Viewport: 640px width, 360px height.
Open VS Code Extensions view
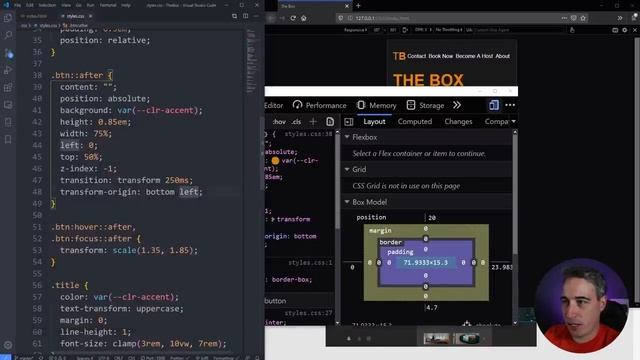[8, 88]
